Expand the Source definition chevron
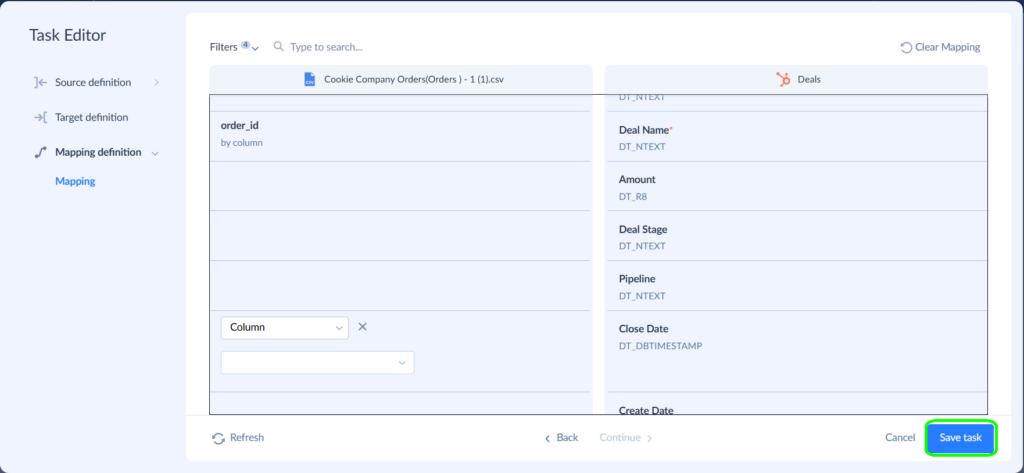 click(156, 82)
